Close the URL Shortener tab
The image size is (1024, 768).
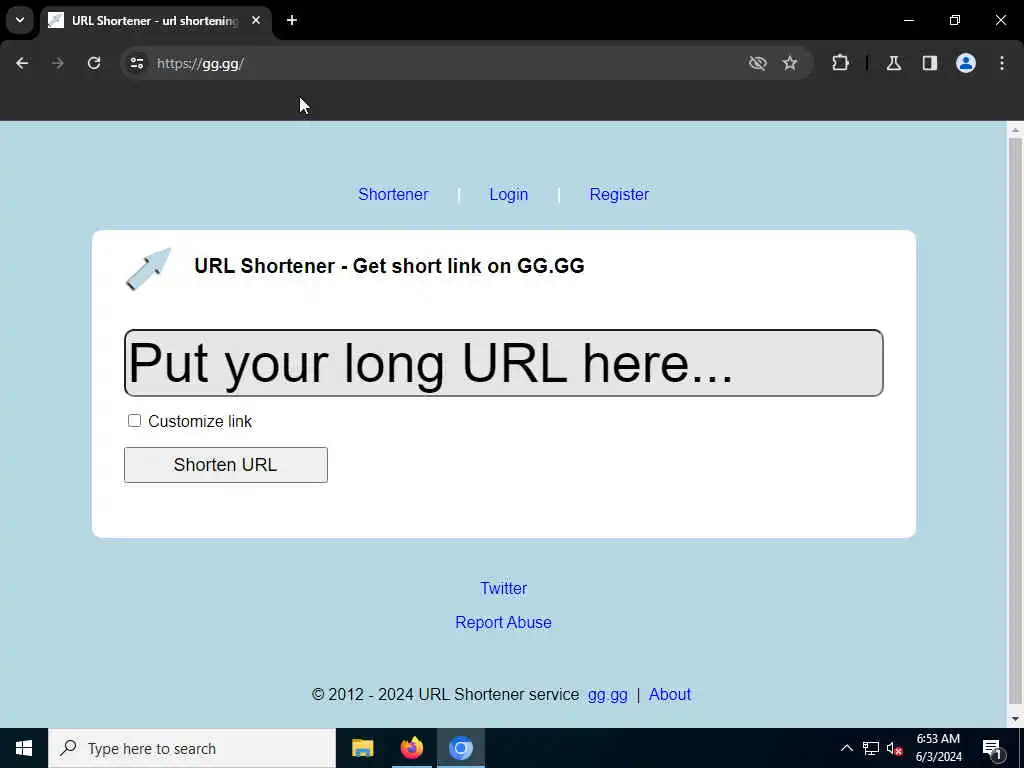click(x=256, y=20)
